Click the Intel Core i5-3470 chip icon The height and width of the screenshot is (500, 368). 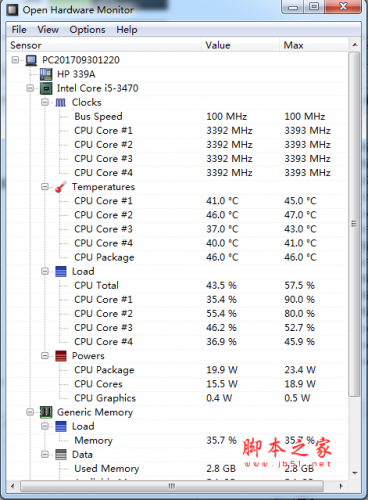46,88
